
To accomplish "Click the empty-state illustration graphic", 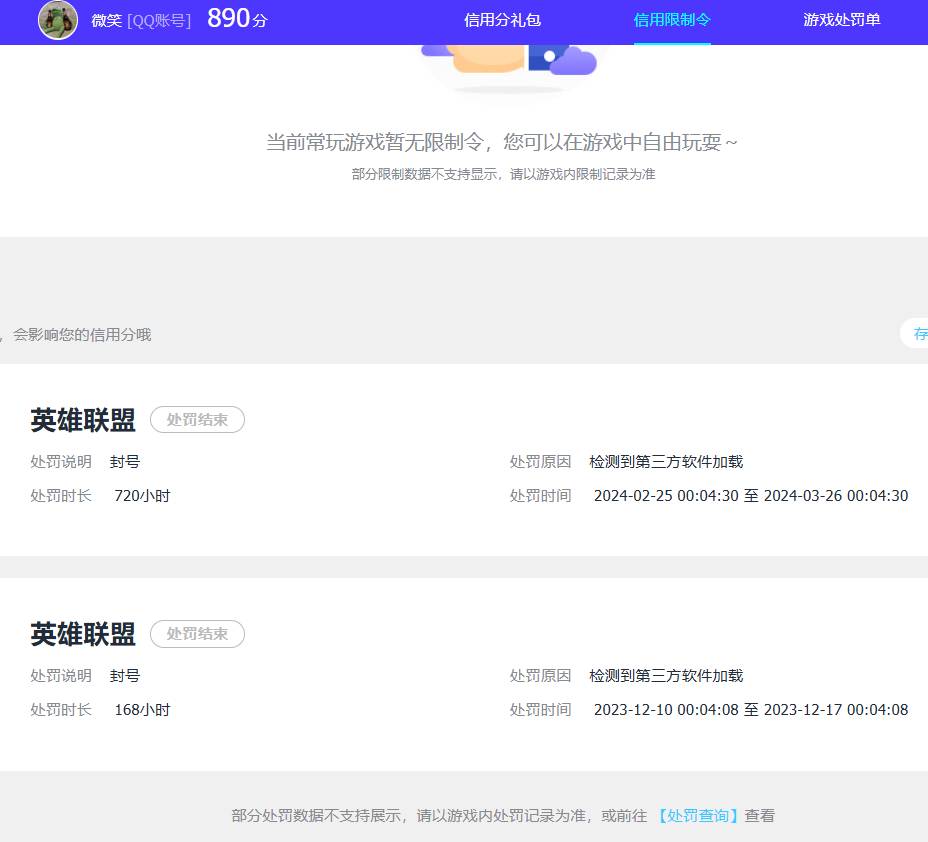I will [510, 68].
